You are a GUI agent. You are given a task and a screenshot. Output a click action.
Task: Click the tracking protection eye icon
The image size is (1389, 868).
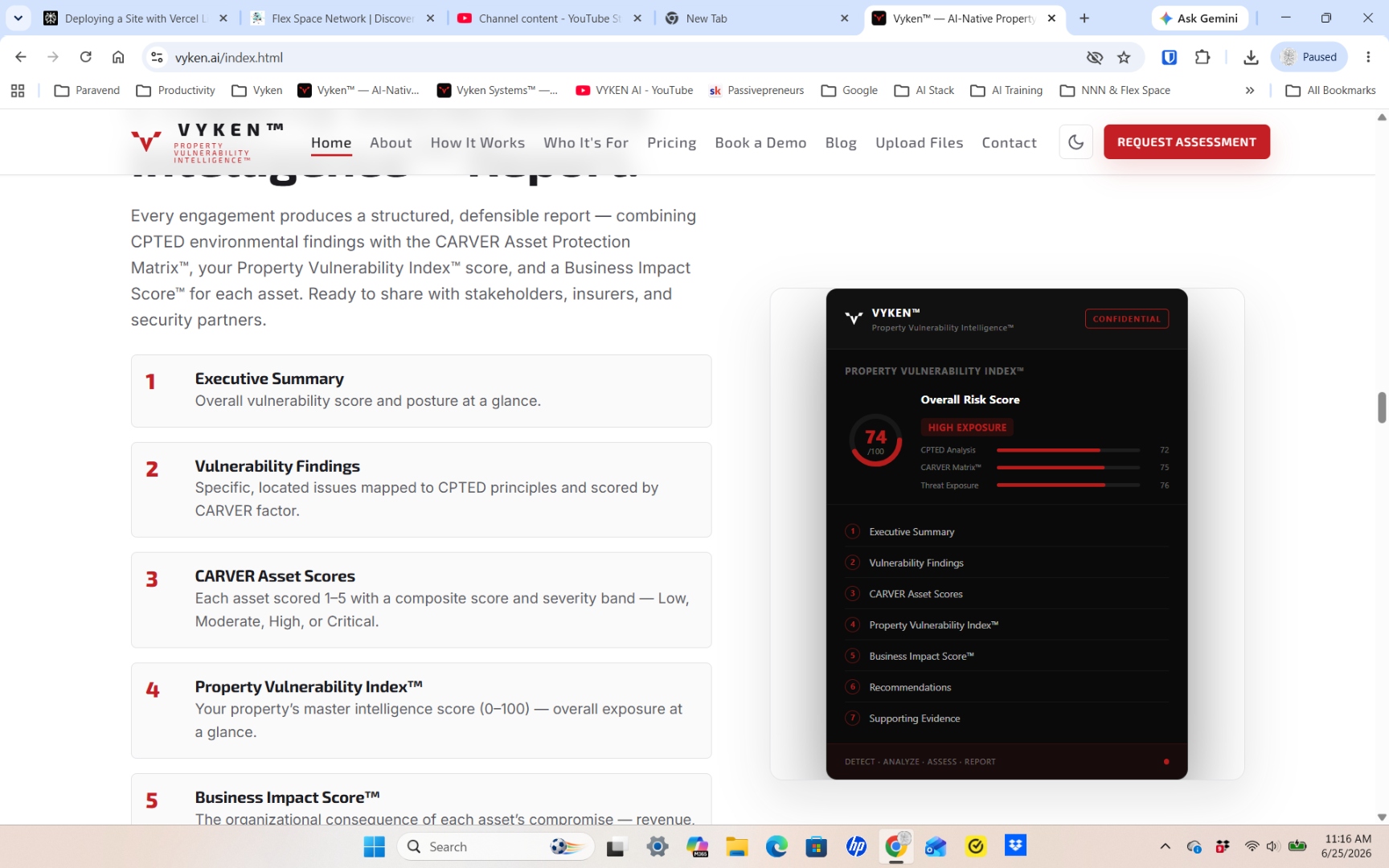pyautogui.click(x=1095, y=57)
